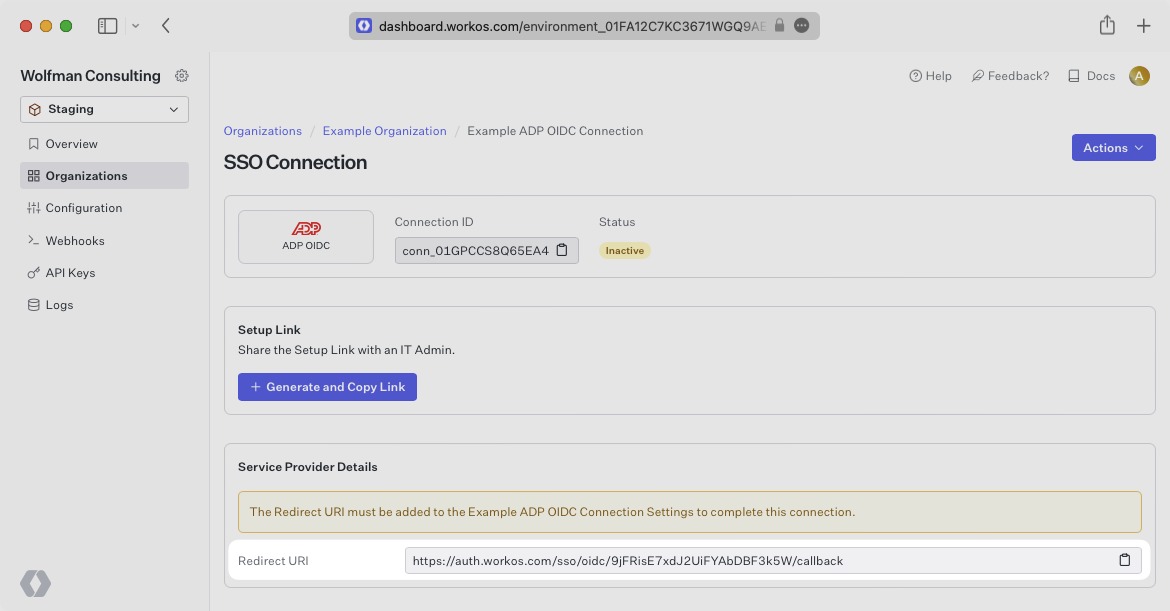Open the Actions dropdown menu
1170x611 pixels.
point(1113,147)
